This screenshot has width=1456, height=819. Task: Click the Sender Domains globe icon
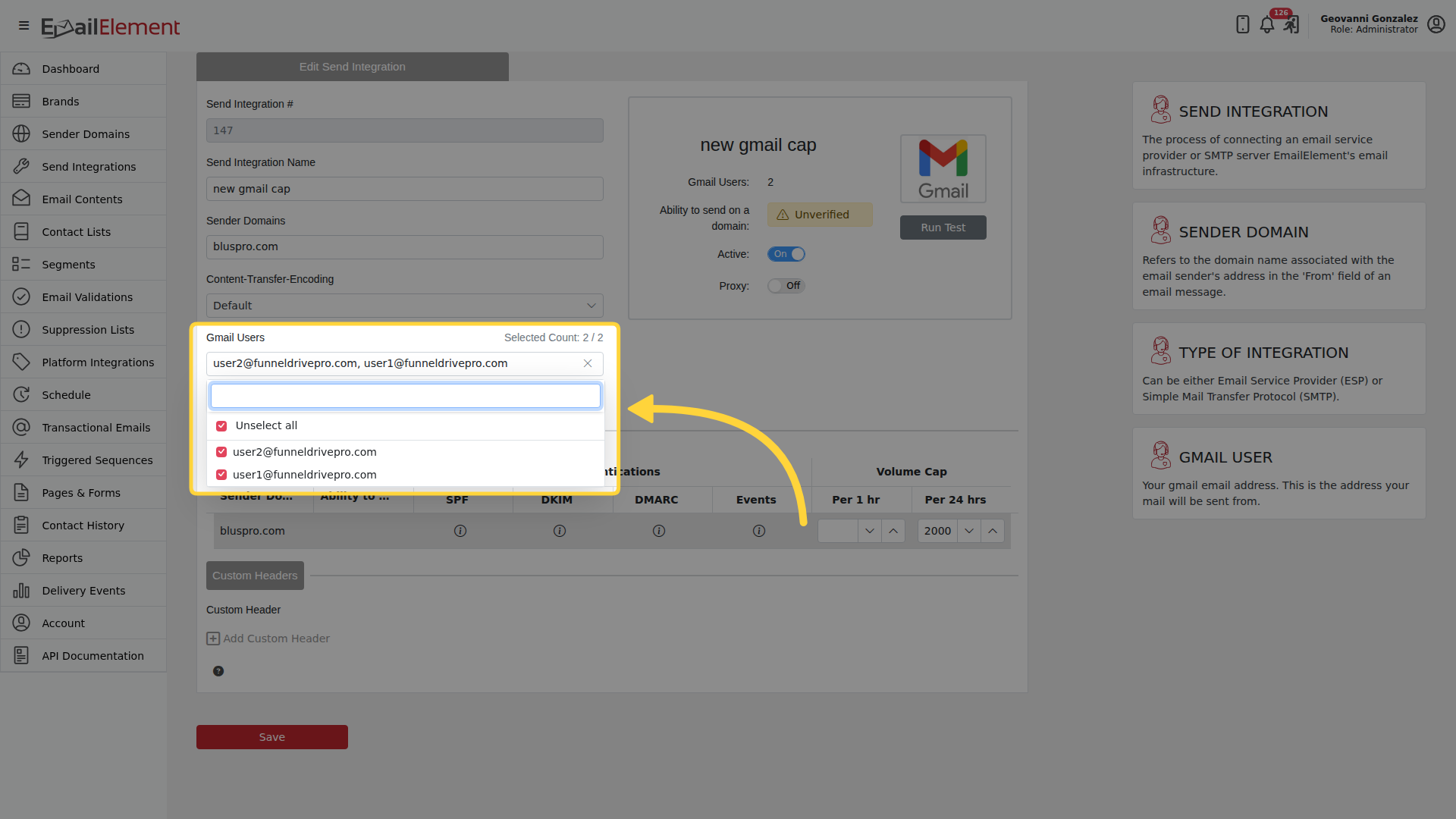click(x=21, y=134)
